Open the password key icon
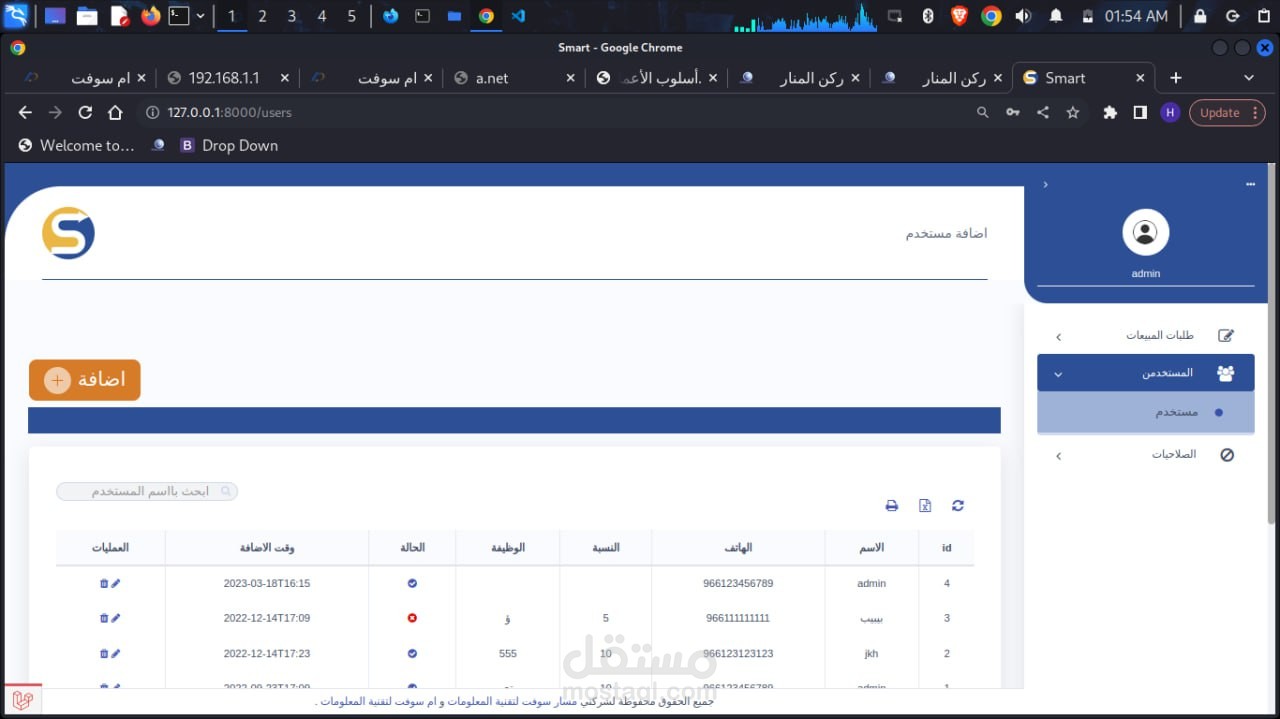Screen dimensions: 1280x719 (x=1013, y=113)
